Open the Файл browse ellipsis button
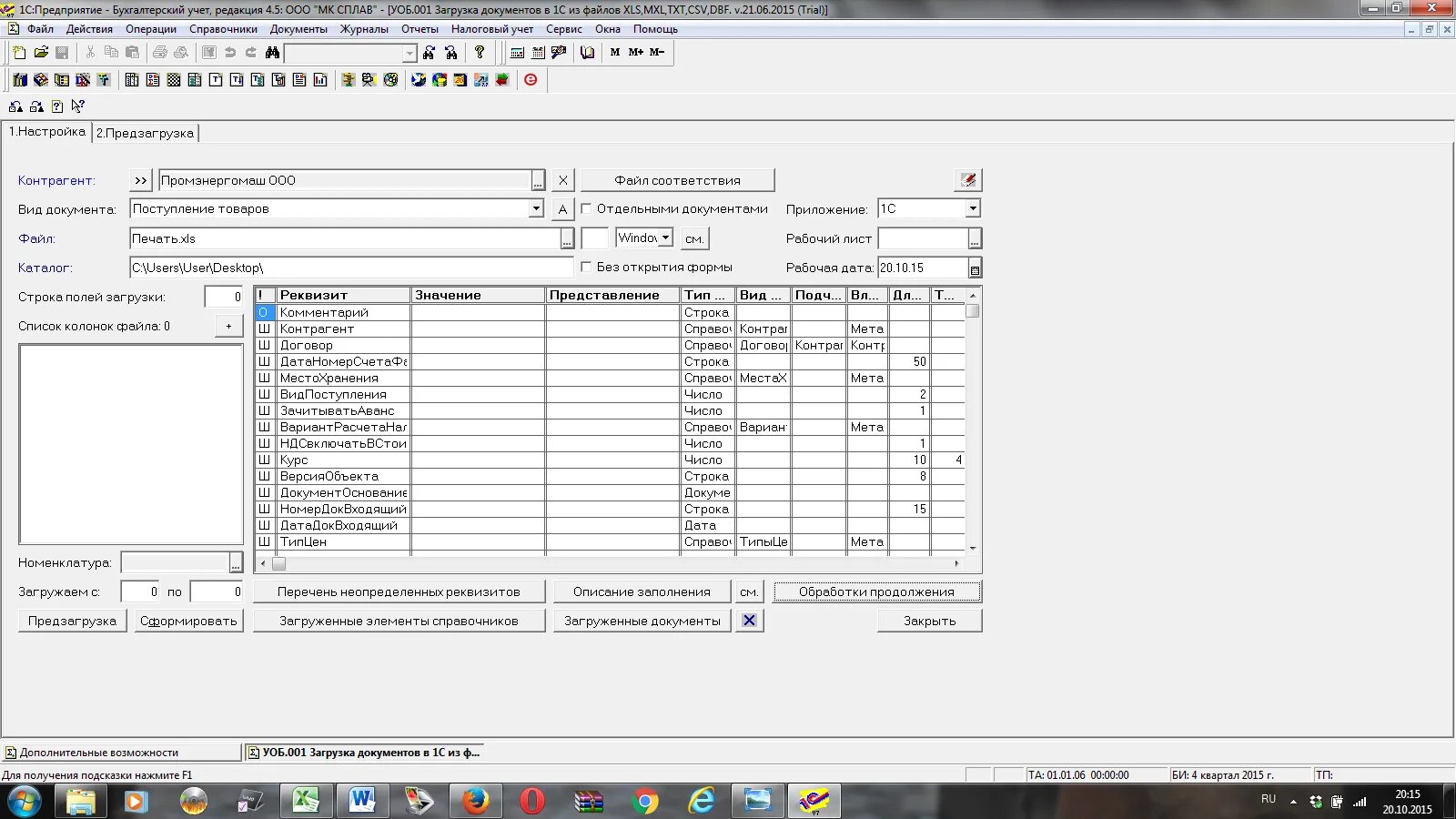1456x819 pixels. 567,238
